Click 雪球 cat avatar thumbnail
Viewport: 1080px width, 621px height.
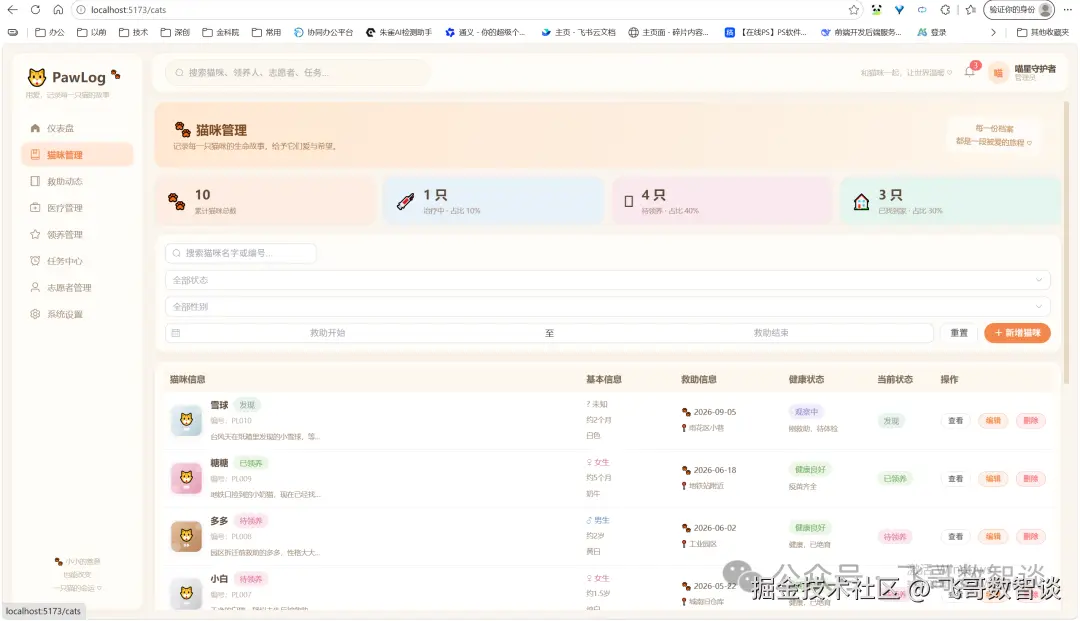[186, 421]
